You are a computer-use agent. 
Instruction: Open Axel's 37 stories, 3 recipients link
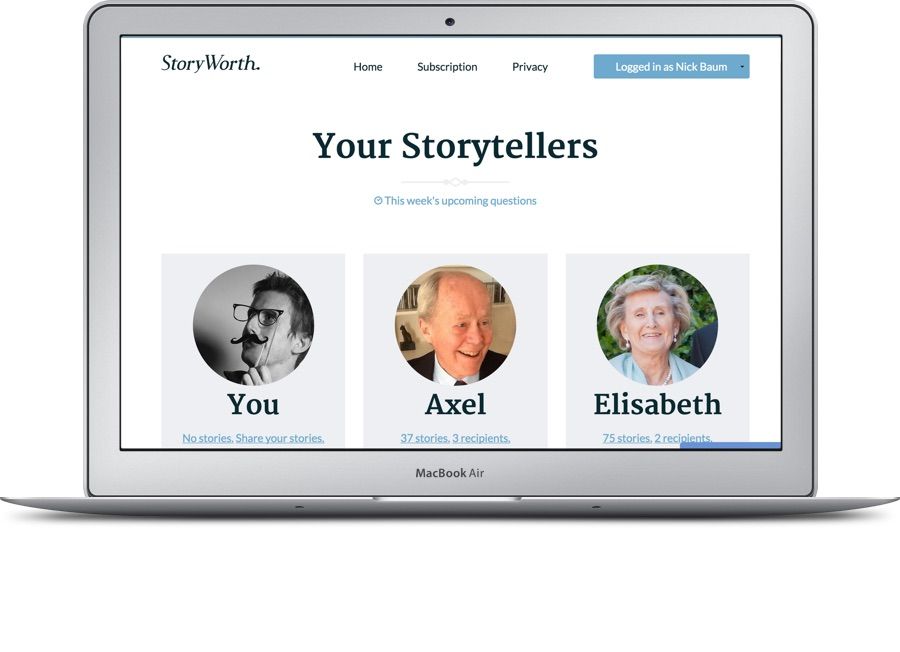point(455,438)
